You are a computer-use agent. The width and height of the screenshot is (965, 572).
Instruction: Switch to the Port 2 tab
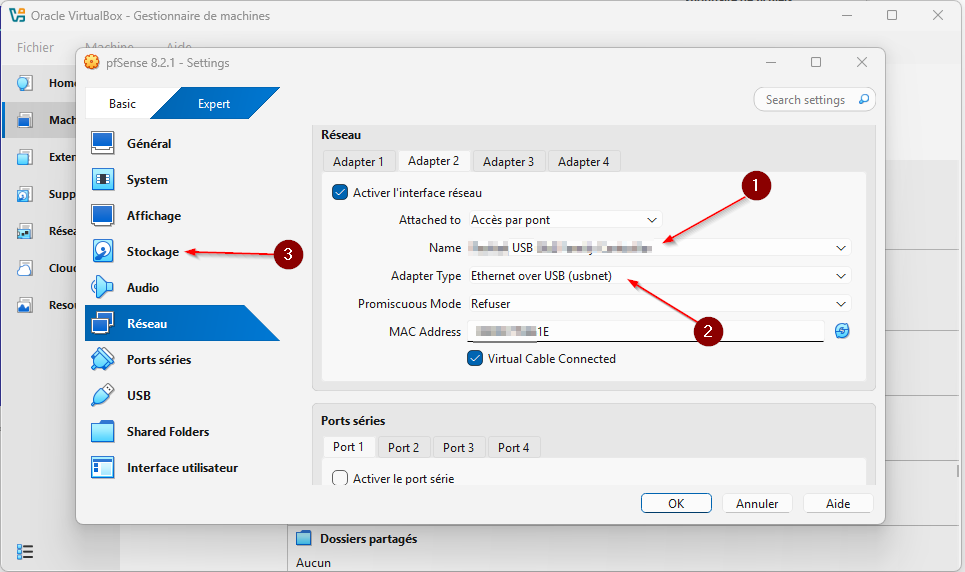(x=403, y=447)
